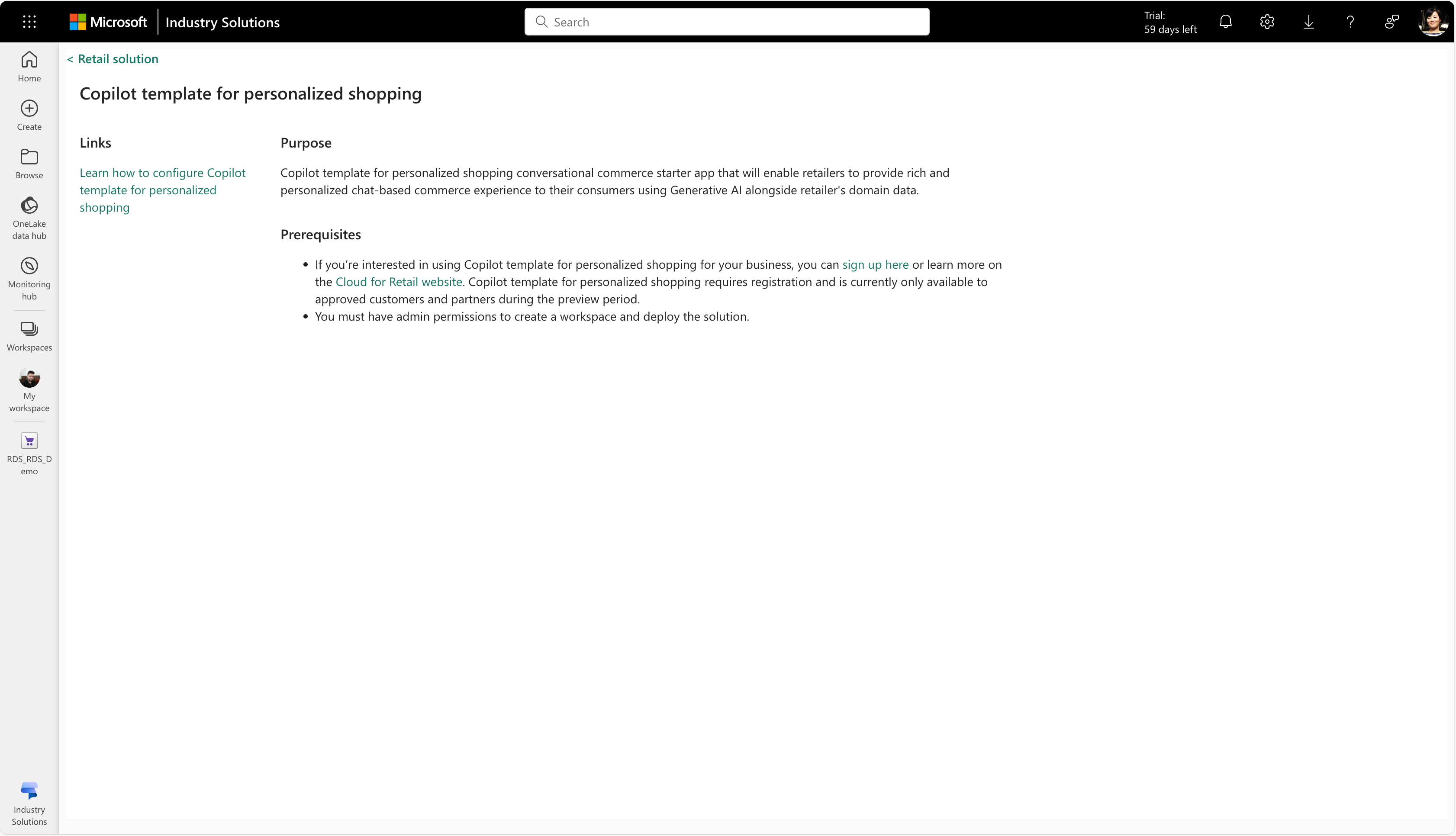Visit the Cloud for Retail website

point(398,281)
